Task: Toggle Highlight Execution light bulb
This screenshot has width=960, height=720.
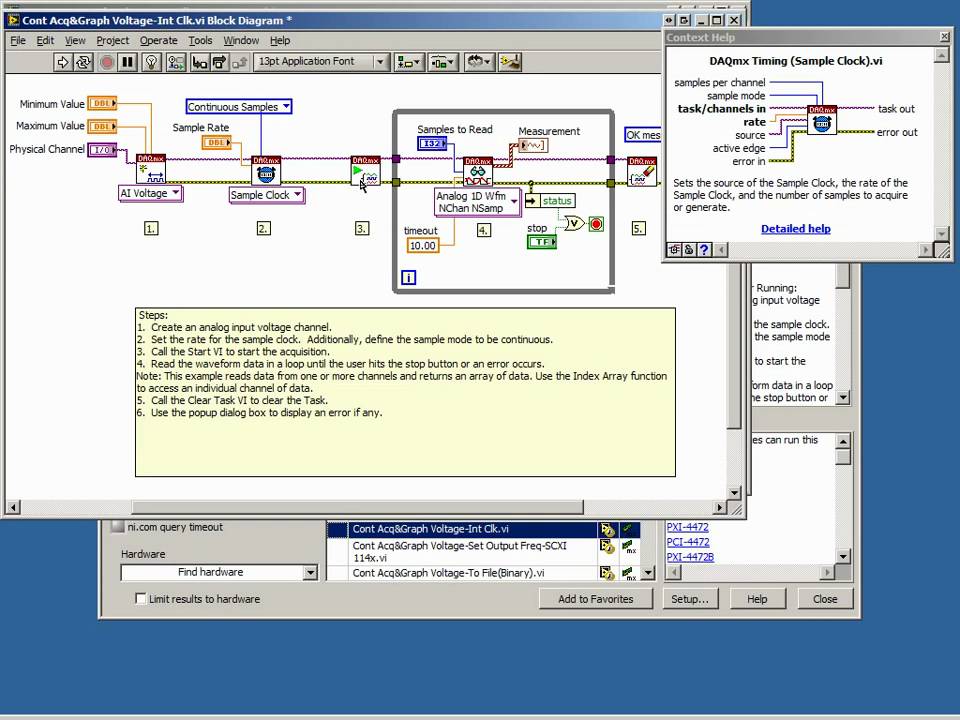Action: point(151,62)
